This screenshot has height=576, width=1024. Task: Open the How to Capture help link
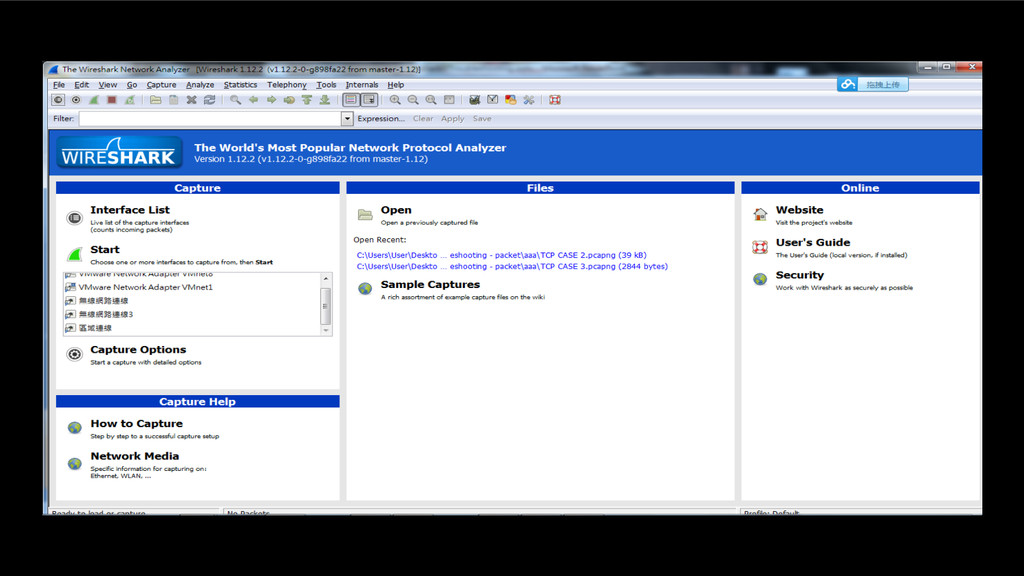tap(136, 423)
